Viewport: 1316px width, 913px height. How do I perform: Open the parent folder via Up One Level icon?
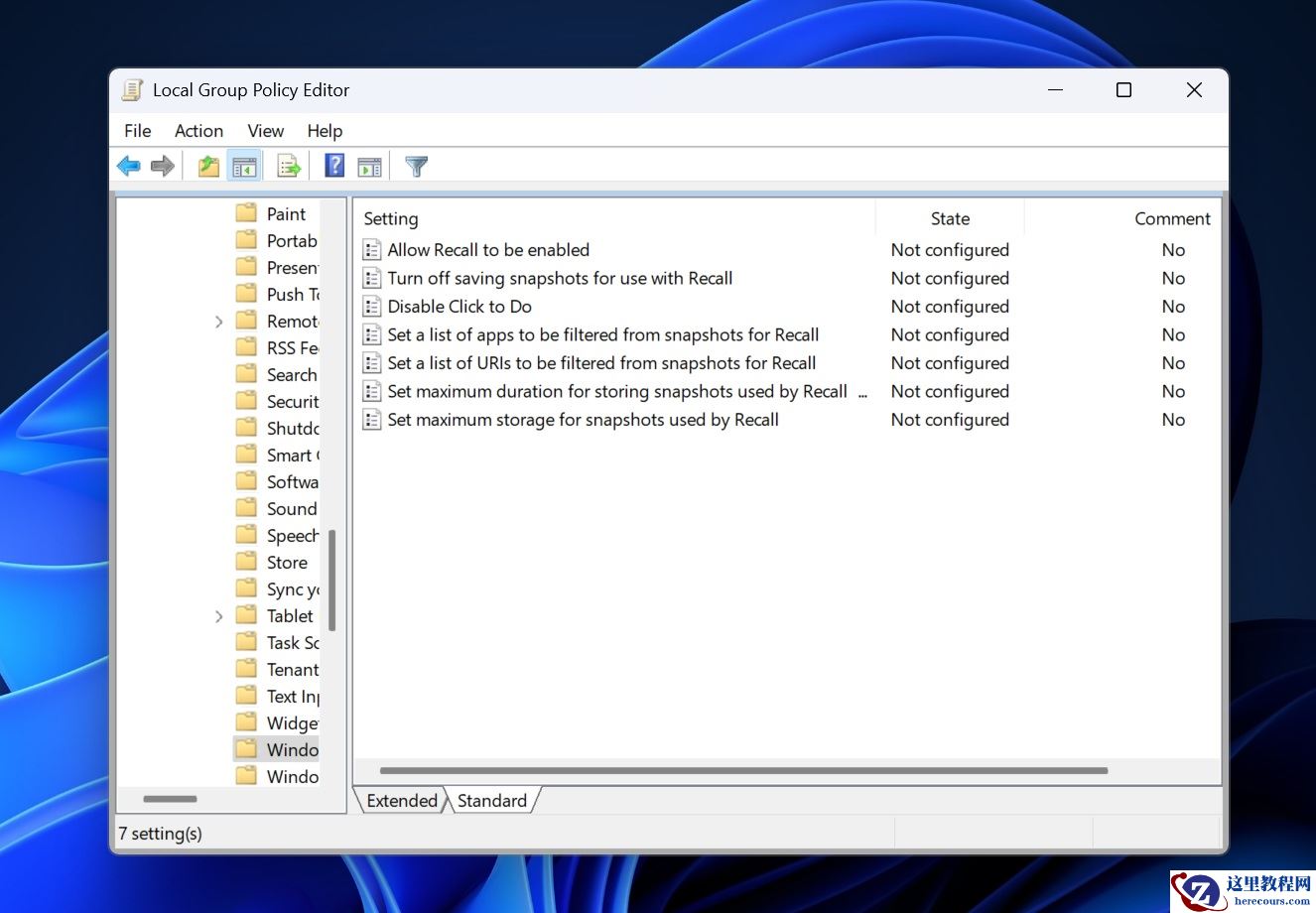tap(207, 165)
